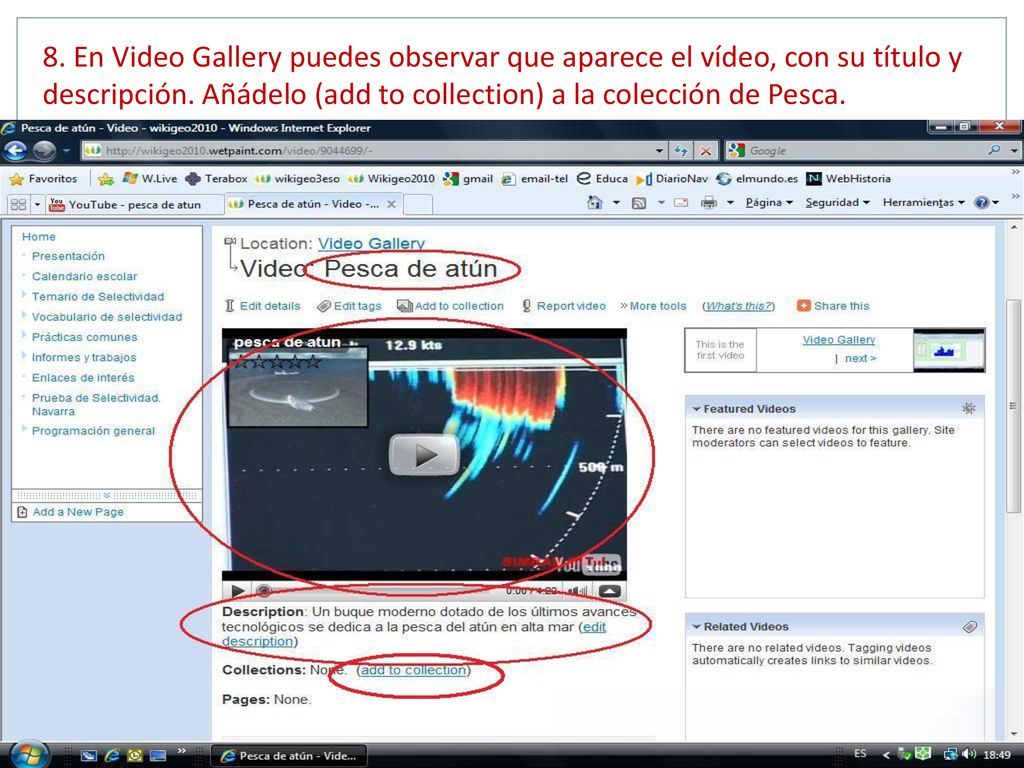Open the Educa favorites shortcut
The image size is (1024, 768).
click(x=602, y=178)
